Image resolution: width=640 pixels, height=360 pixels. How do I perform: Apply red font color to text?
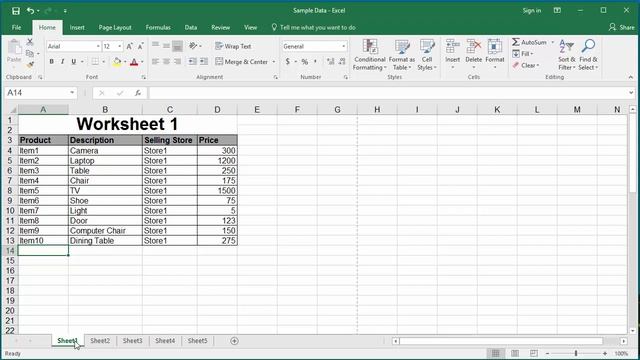click(x=134, y=62)
